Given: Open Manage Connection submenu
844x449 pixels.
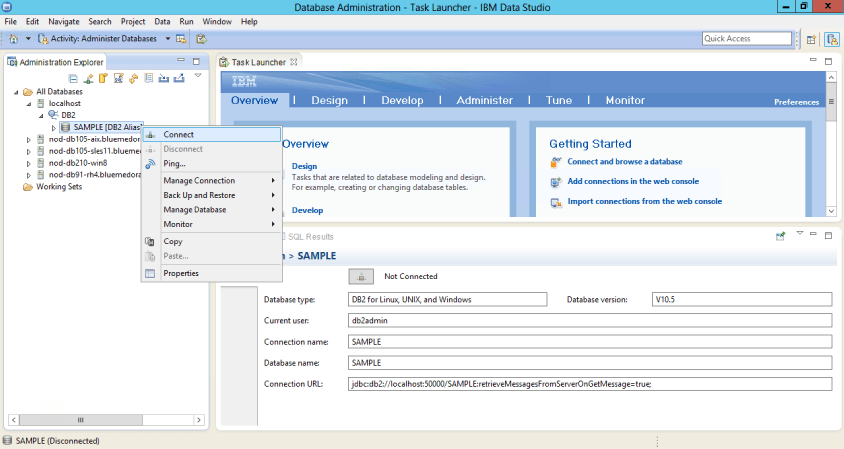Looking at the screenshot, I should click(212, 180).
